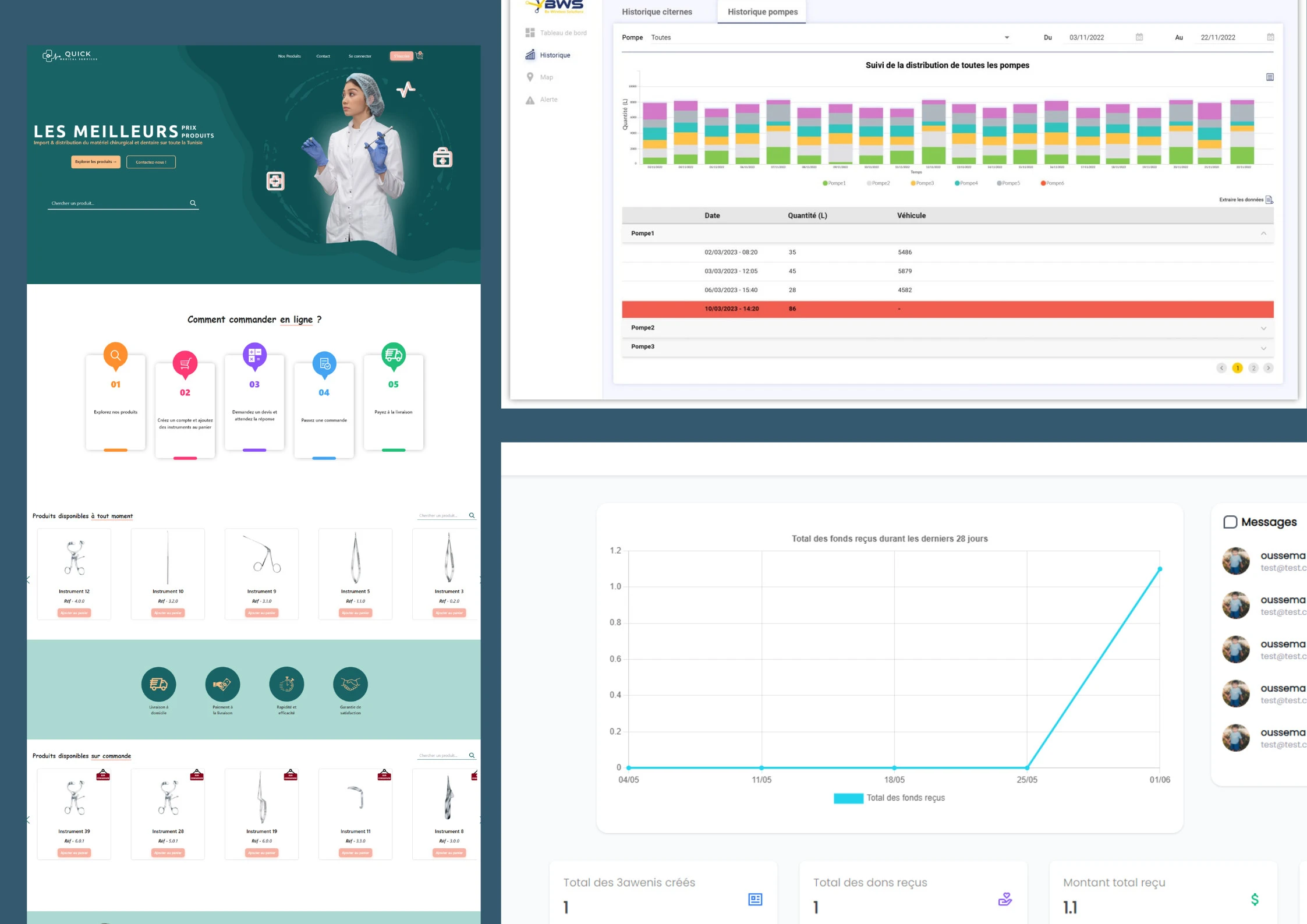Open the start date calendar picker
1307x924 pixels.
click(x=1139, y=37)
